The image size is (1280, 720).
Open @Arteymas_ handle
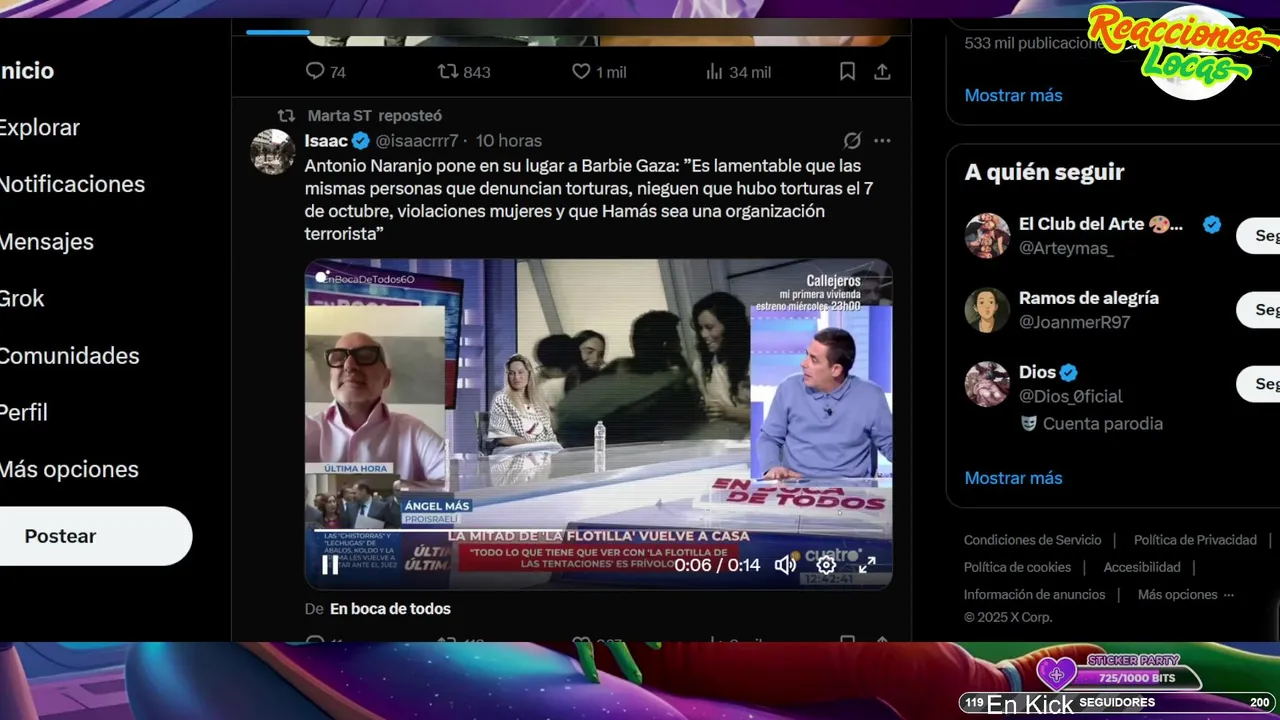[x=1066, y=248]
